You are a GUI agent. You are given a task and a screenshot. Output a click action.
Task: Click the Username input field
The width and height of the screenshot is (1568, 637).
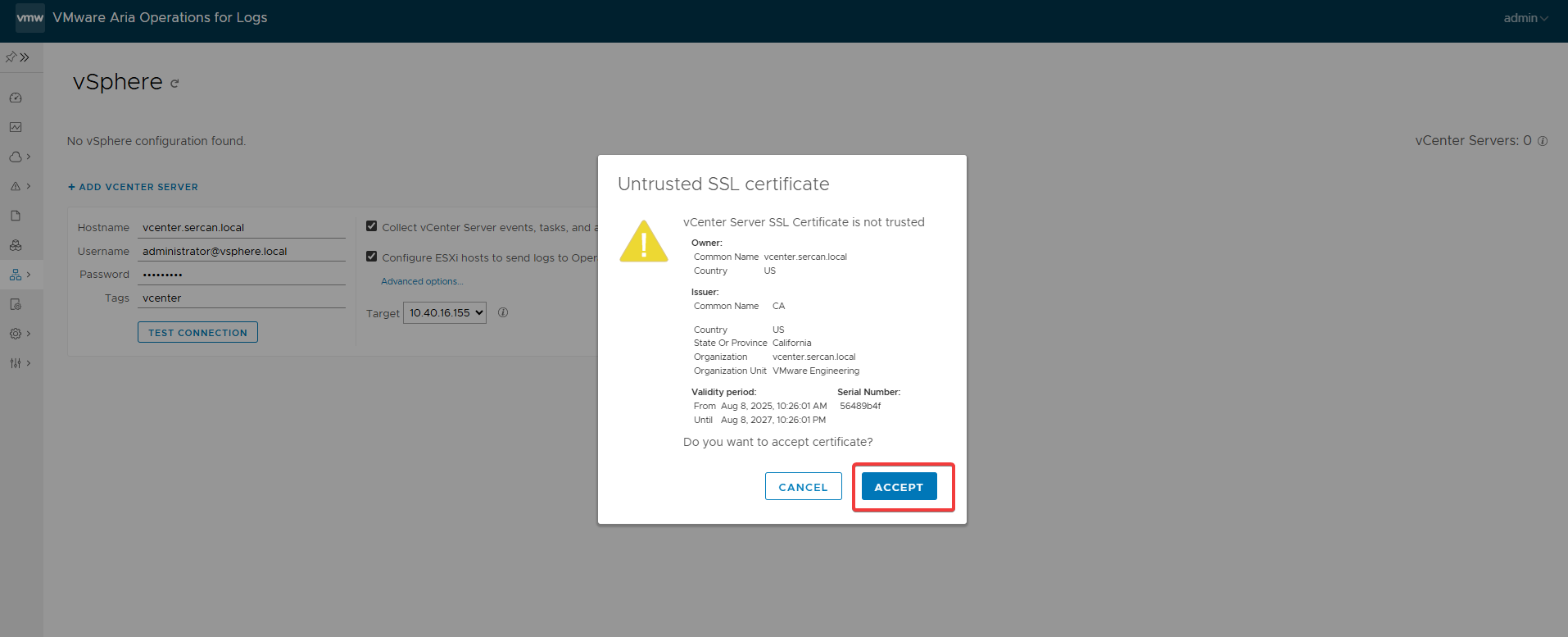coord(242,251)
